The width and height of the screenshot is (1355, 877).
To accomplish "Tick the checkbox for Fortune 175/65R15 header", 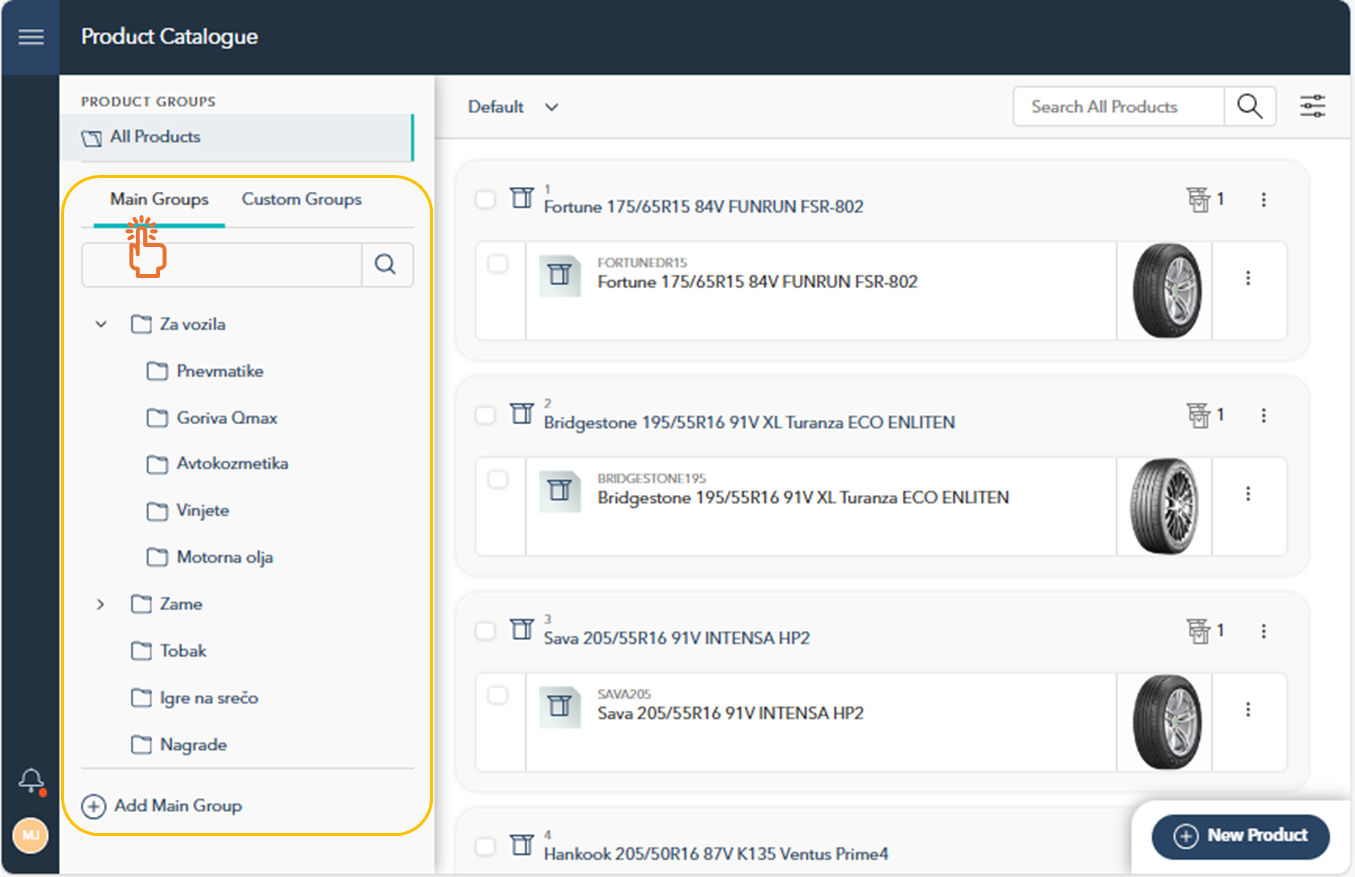I will click(485, 200).
